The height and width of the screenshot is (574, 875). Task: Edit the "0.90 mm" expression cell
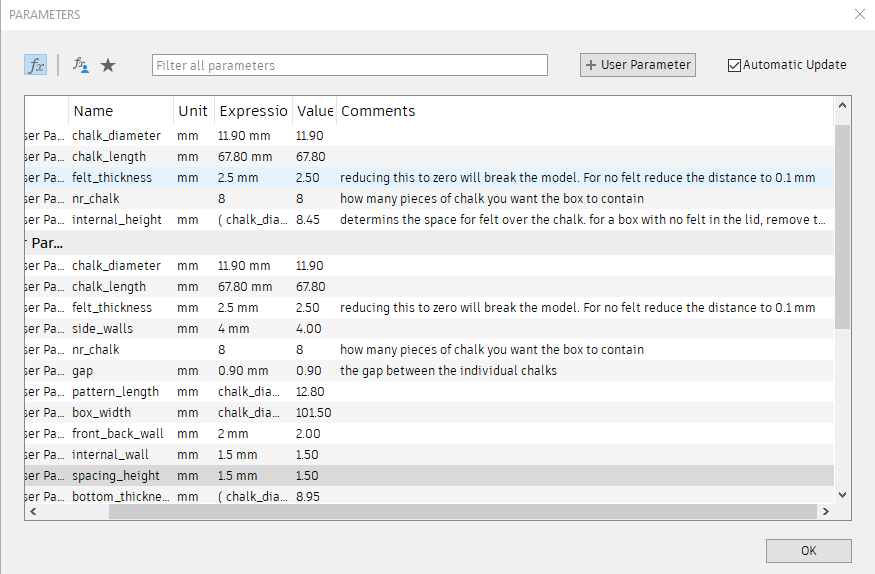(x=243, y=371)
